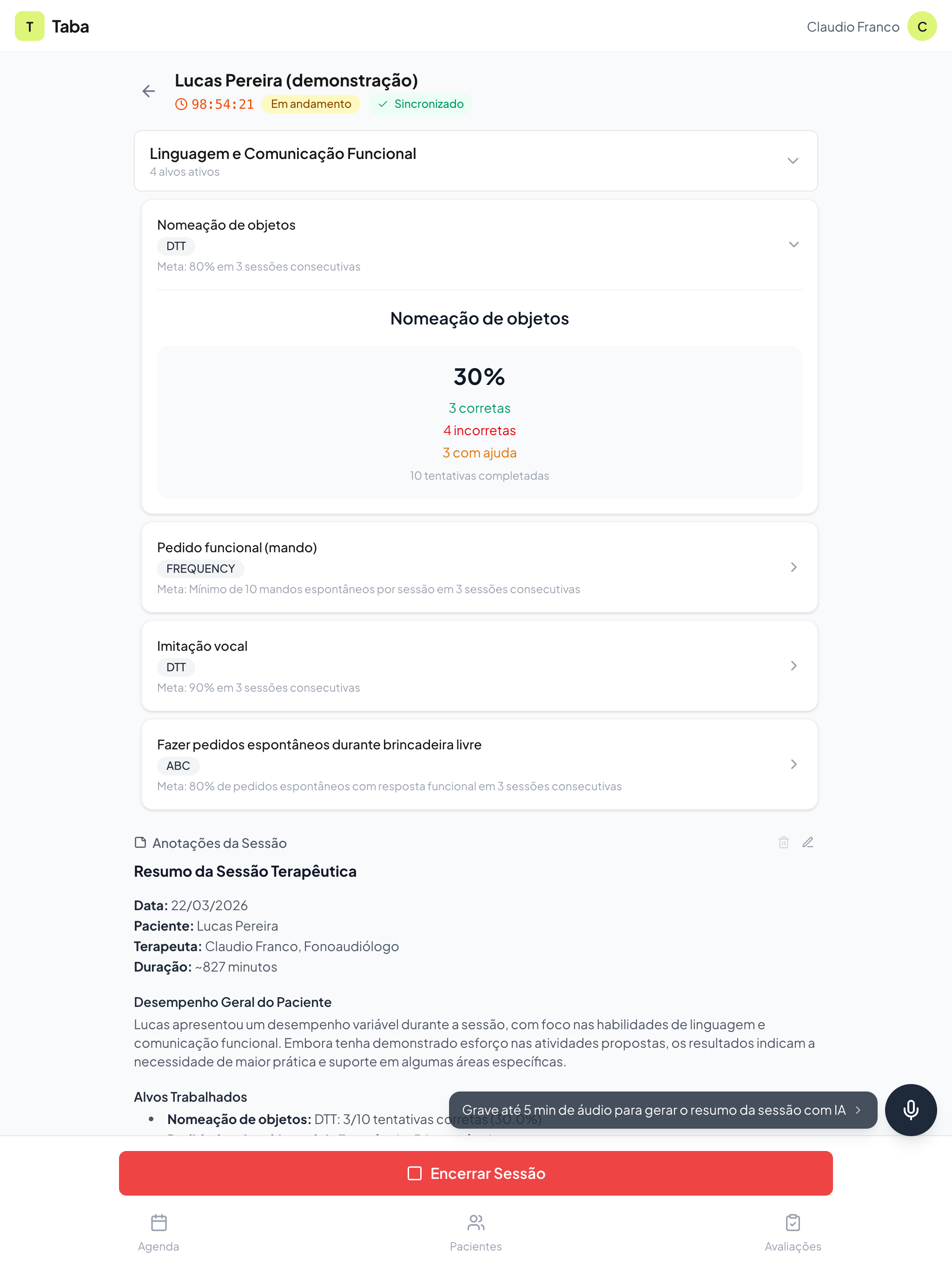Screen dimensions: 952x1270
Task: Delete session notes with trash icon
Action: (x=783, y=842)
